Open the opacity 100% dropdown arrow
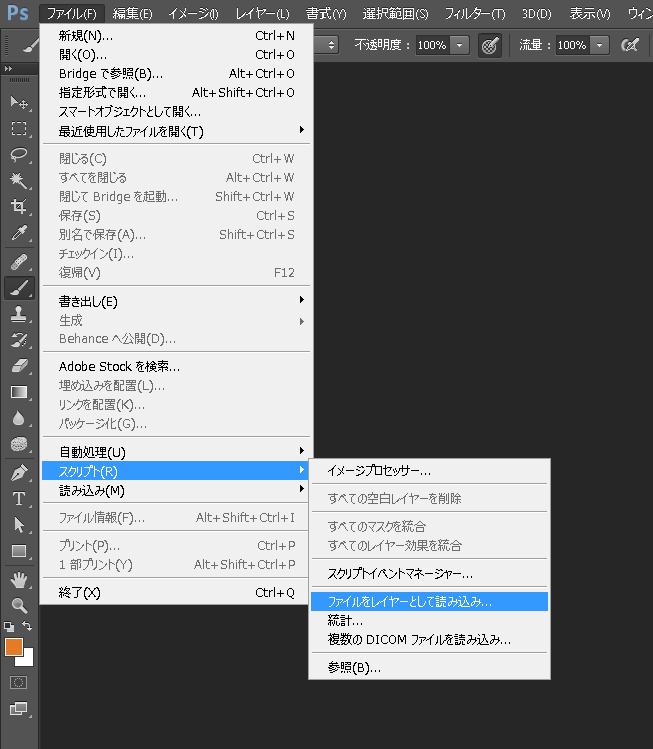653x749 pixels. 460,45
